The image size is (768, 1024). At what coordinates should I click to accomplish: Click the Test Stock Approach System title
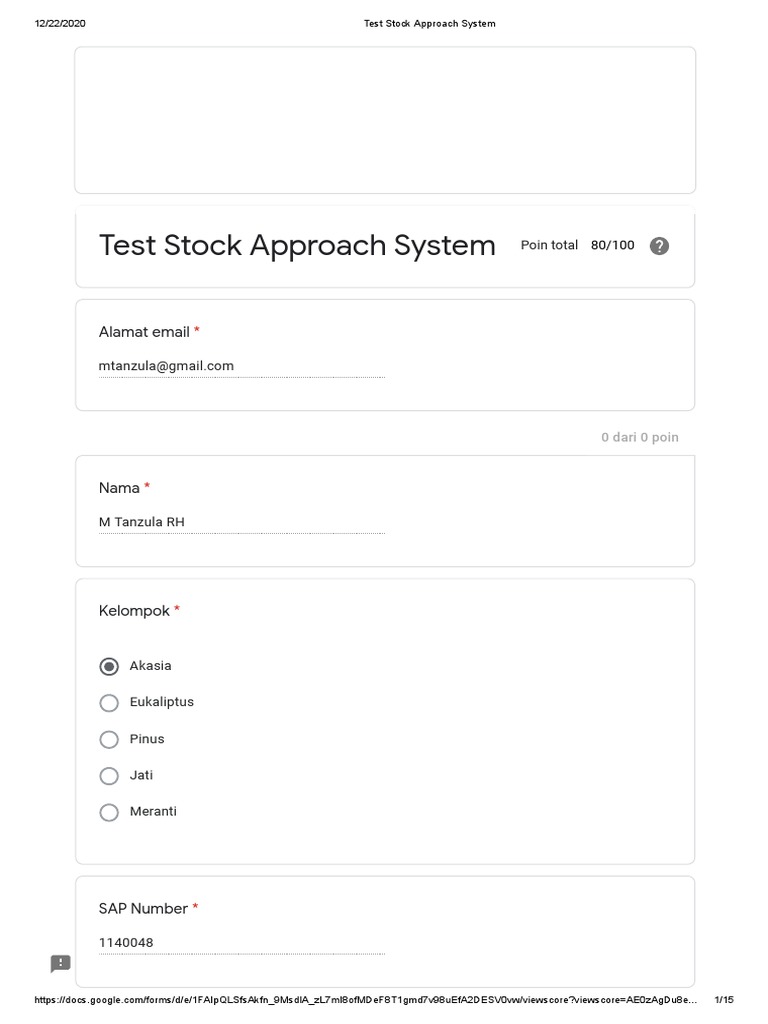pyautogui.click(x=297, y=246)
